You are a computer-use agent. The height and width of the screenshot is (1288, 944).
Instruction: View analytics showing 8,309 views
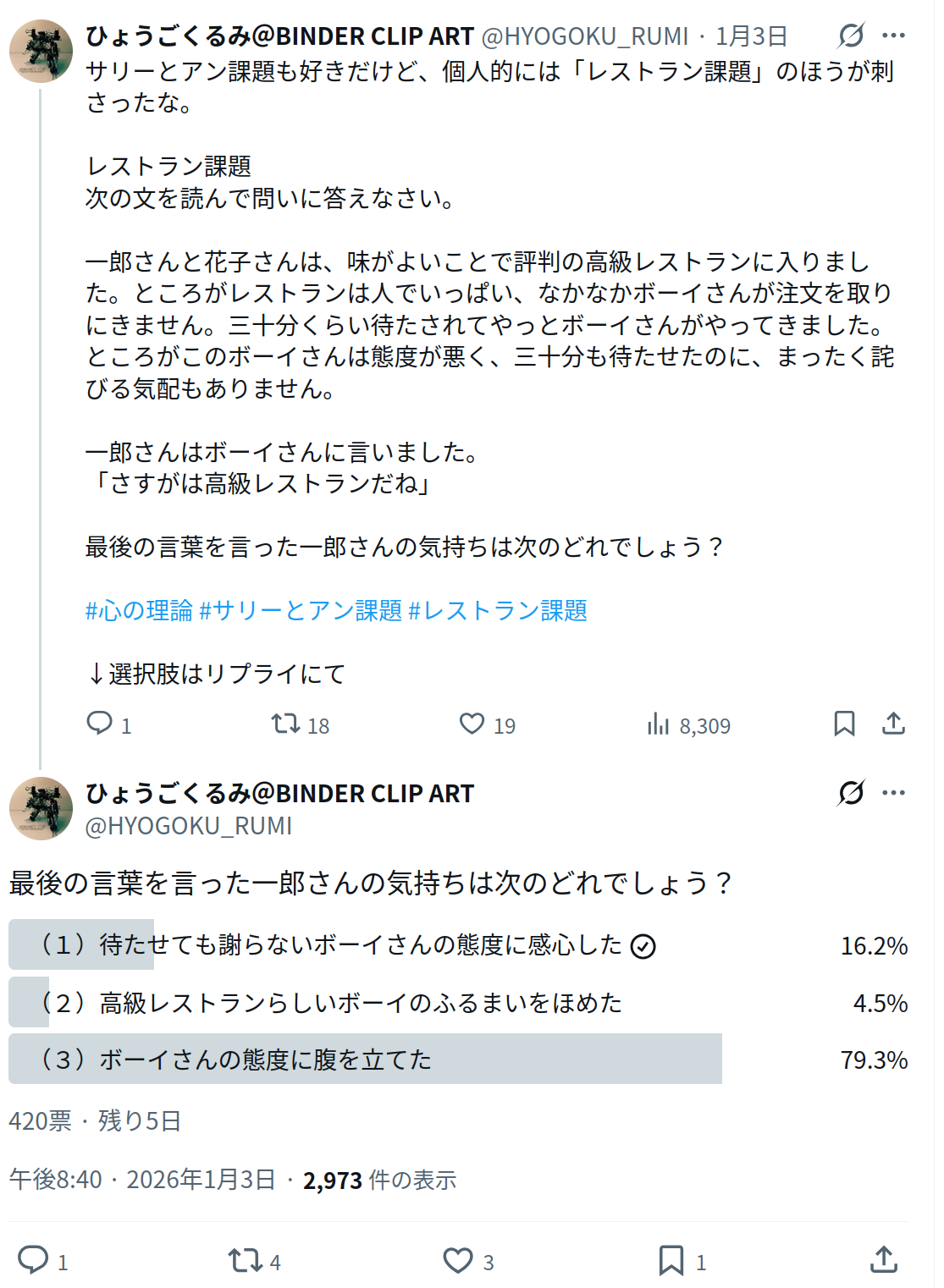point(659,724)
